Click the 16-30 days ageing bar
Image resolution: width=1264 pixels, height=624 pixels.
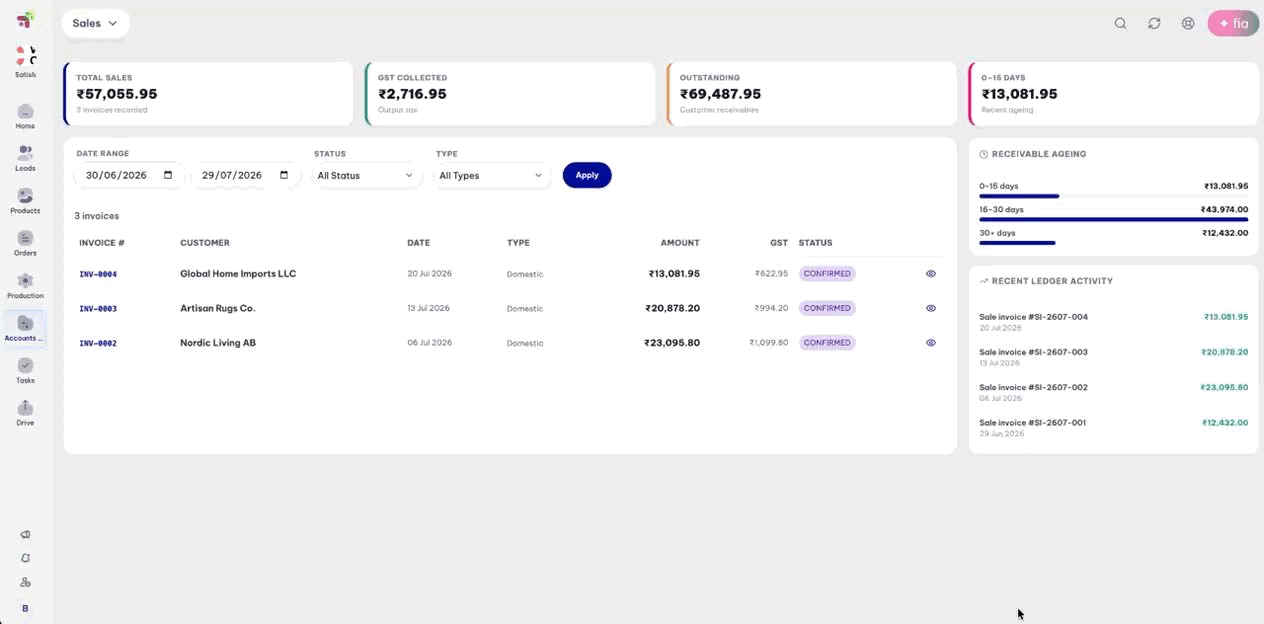tap(1113, 219)
